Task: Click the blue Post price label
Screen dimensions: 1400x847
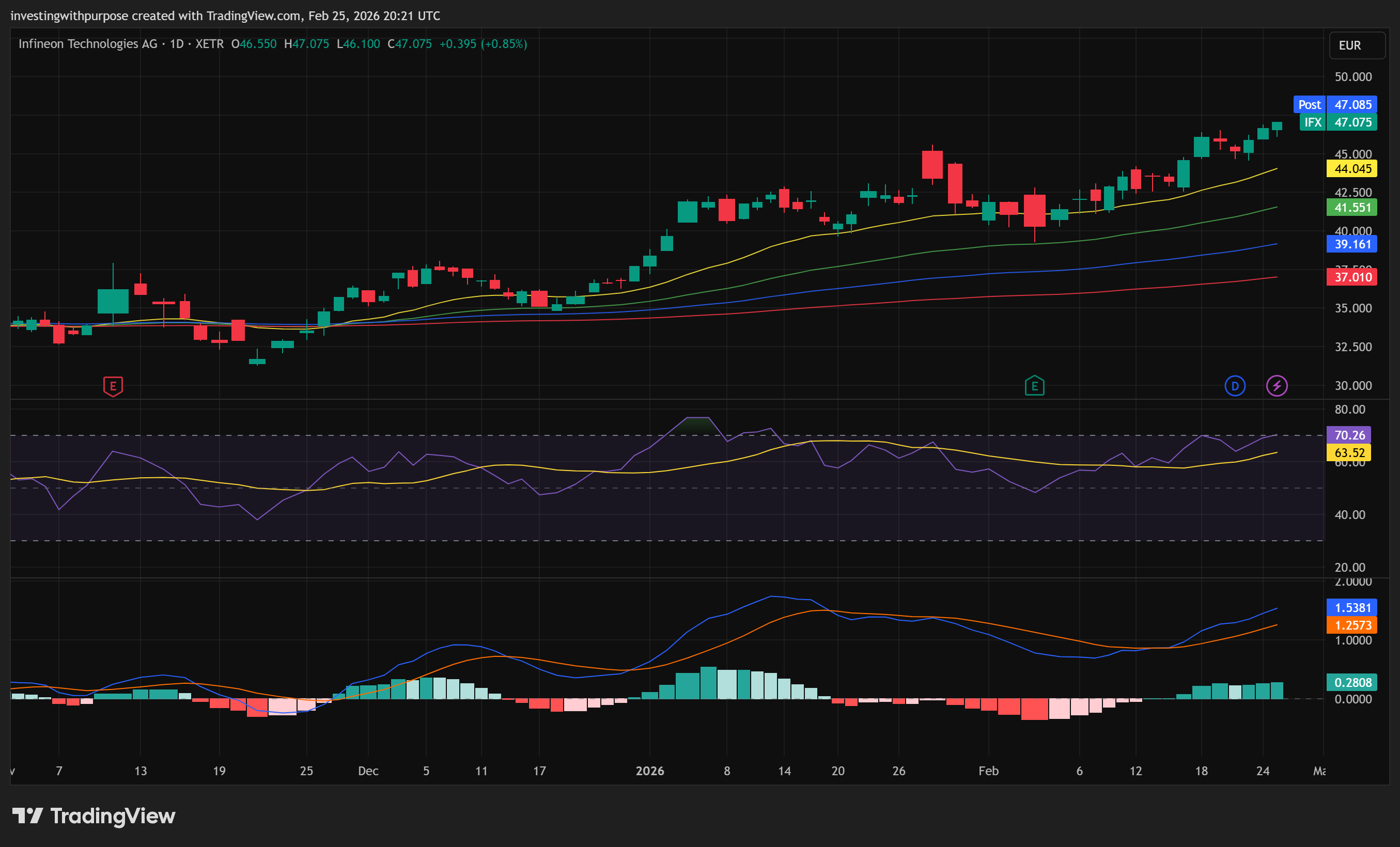Action: tap(1309, 104)
